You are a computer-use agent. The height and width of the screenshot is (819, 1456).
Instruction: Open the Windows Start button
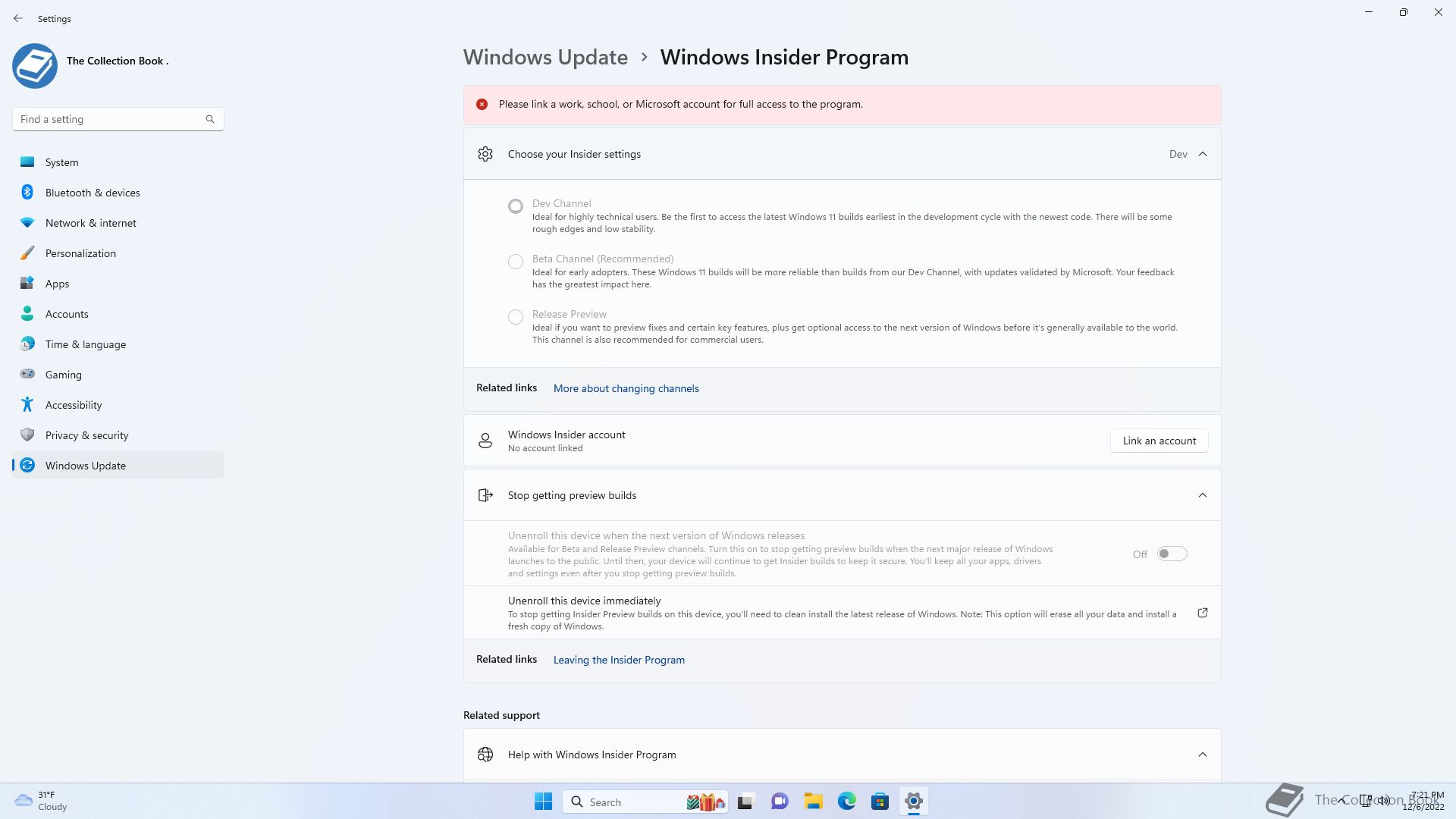(543, 802)
